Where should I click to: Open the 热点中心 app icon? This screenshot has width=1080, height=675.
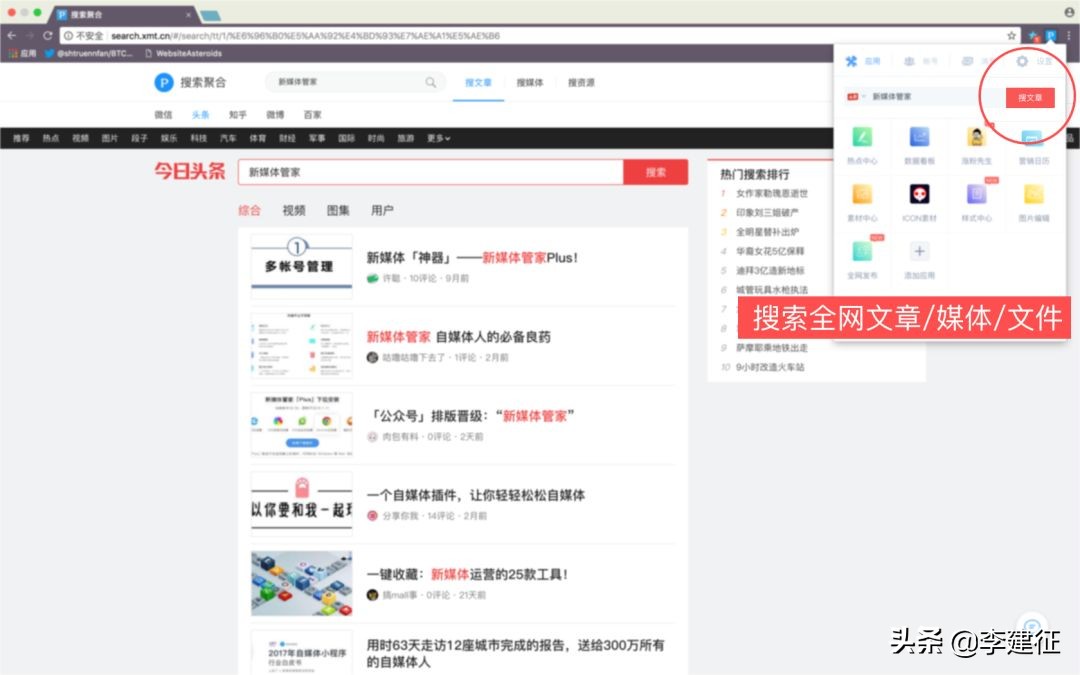862,137
